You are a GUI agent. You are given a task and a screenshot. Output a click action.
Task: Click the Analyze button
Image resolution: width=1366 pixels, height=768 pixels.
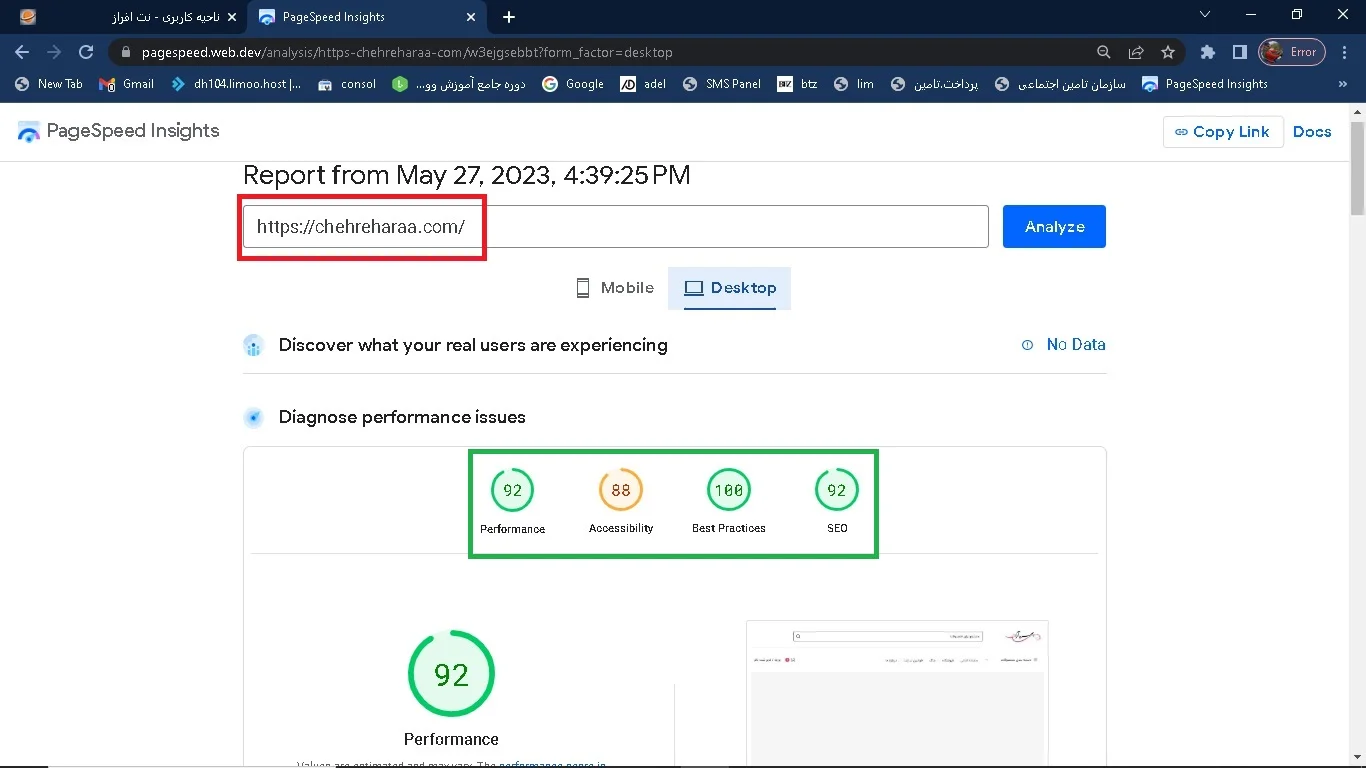click(x=1054, y=227)
